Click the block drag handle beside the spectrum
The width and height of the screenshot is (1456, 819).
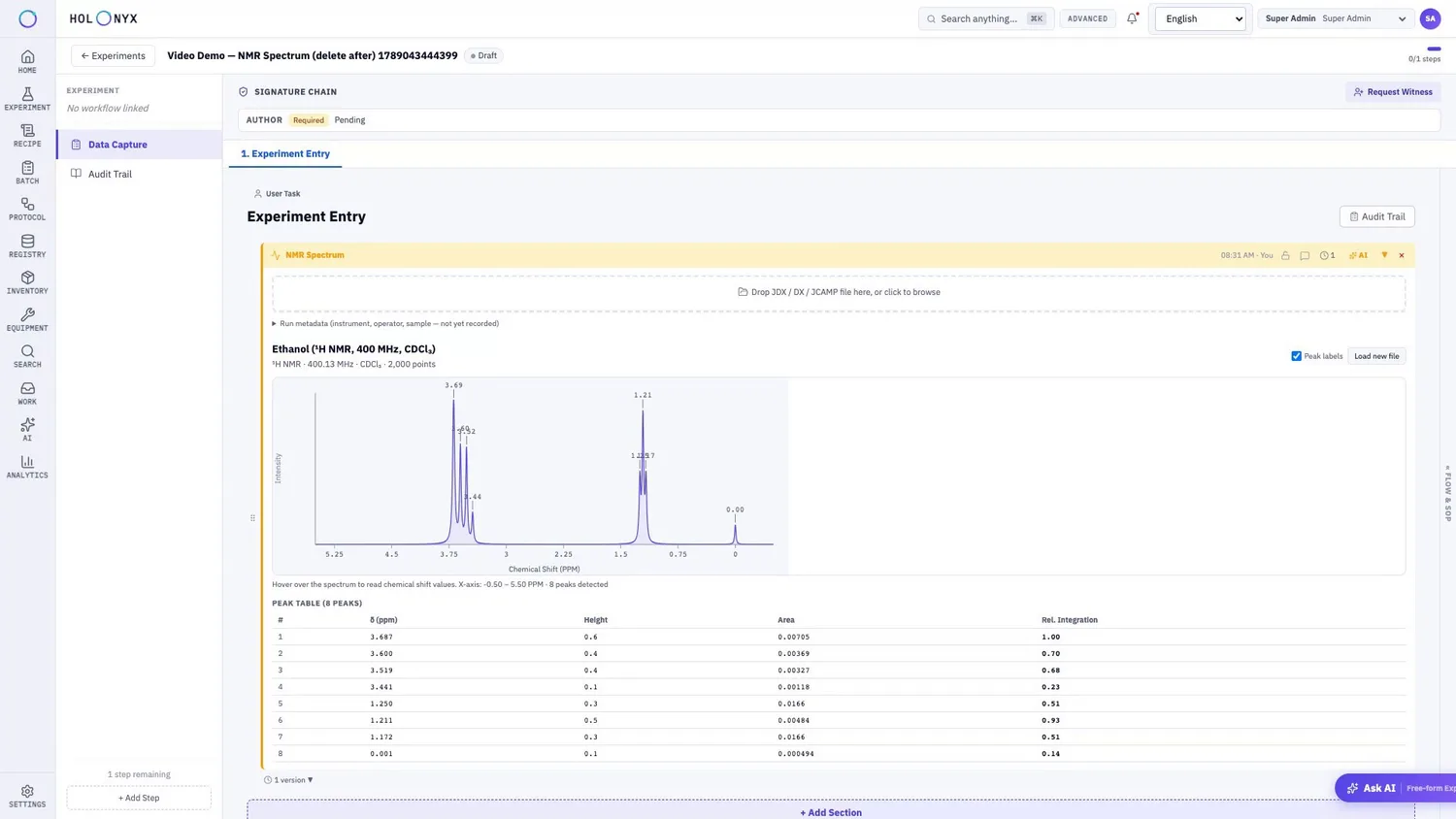pos(252,518)
